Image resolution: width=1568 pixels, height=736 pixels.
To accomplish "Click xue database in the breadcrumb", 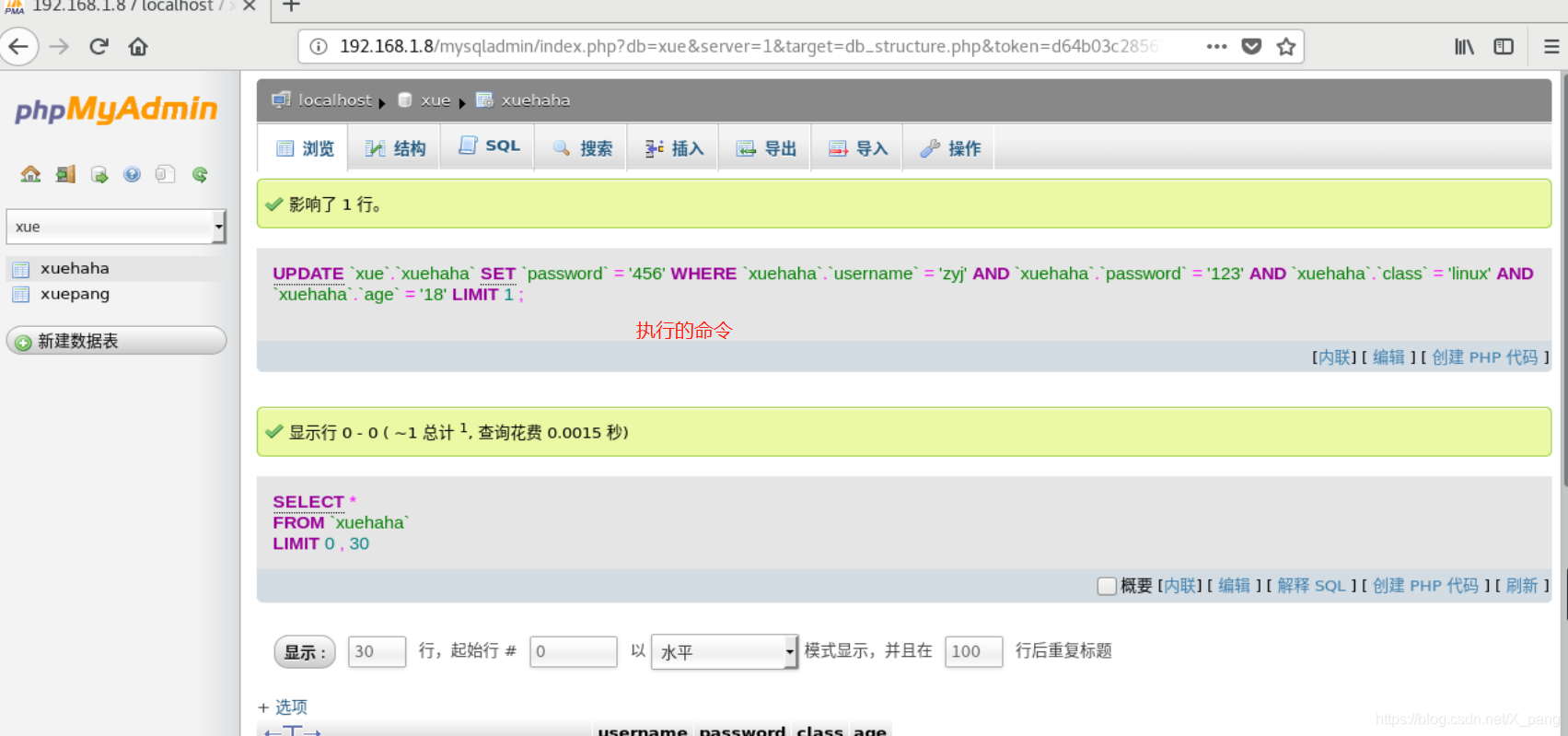I will [436, 100].
